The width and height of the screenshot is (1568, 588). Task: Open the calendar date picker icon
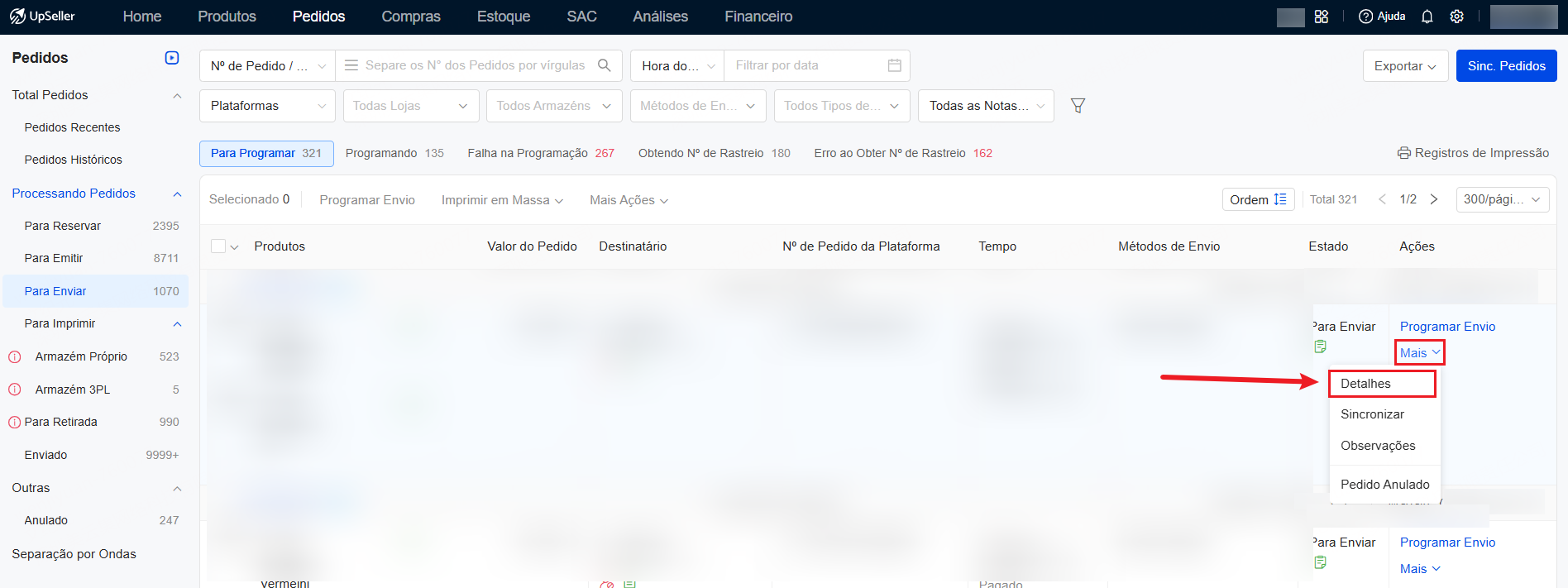(x=895, y=65)
